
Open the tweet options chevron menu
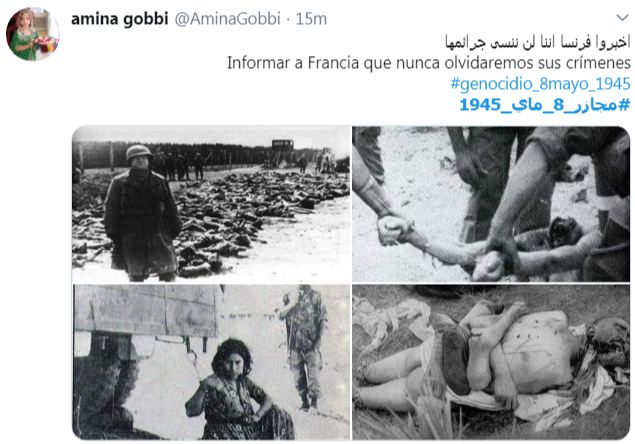[x=622, y=17]
